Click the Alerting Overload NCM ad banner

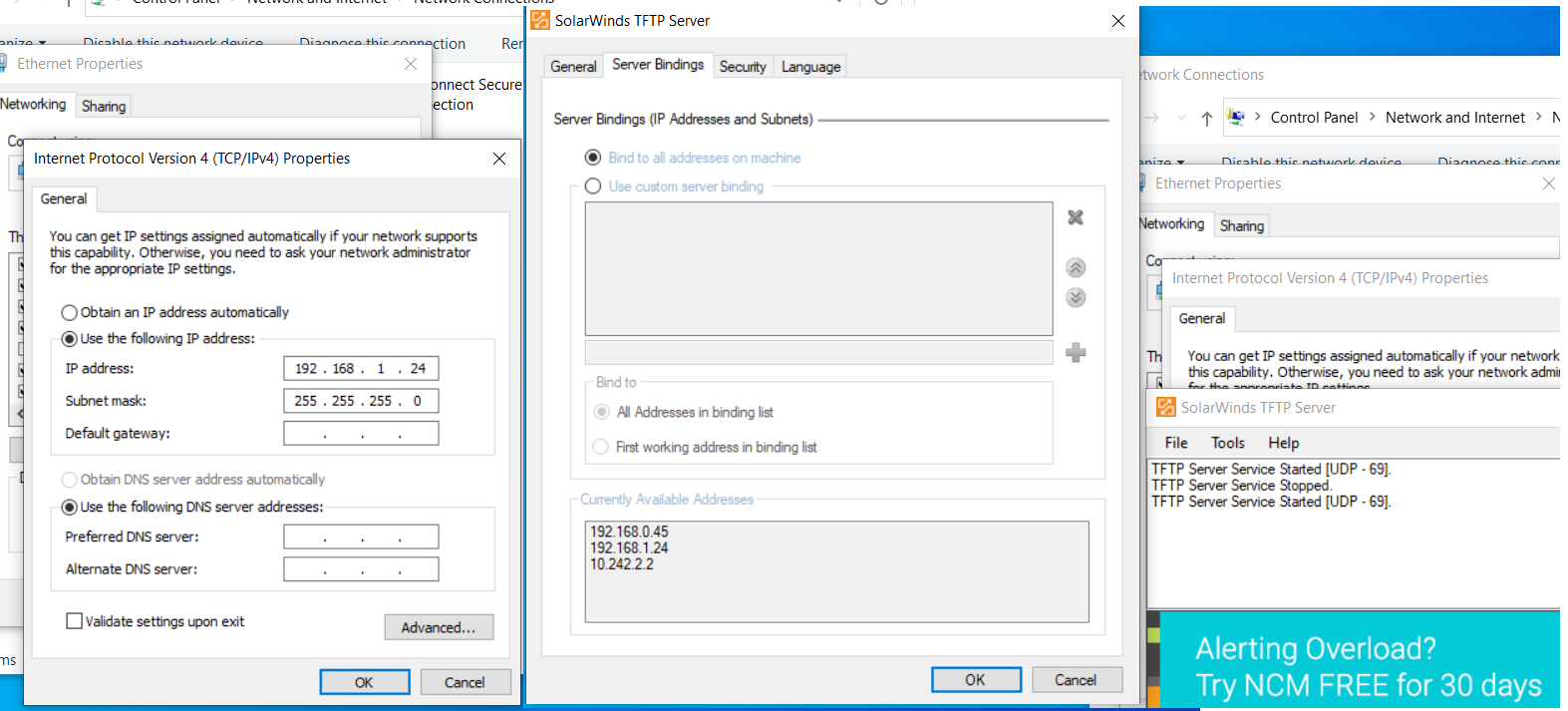[x=1360, y=660]
